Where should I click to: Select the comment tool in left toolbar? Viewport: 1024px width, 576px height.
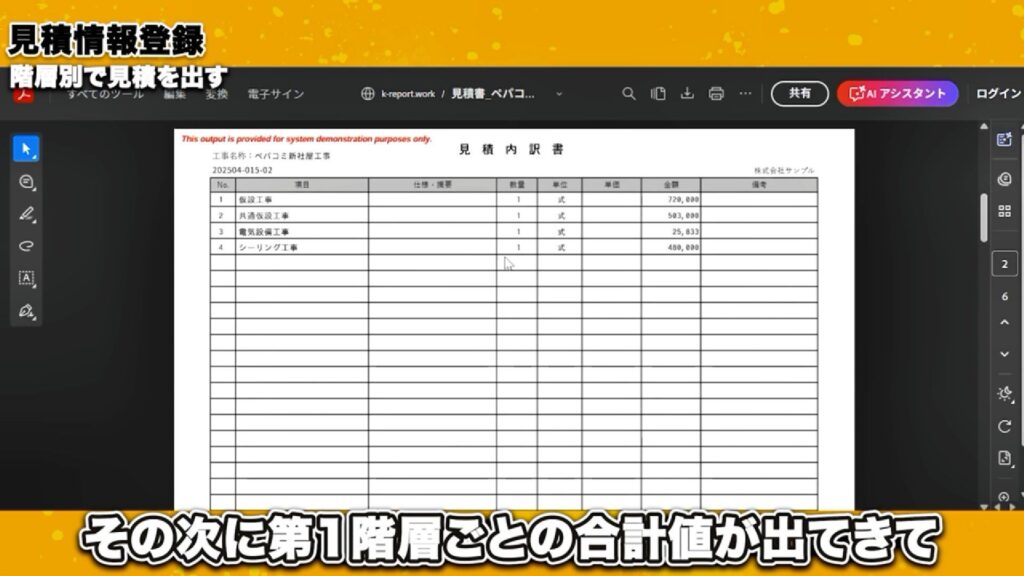click(x=26, y=182)
